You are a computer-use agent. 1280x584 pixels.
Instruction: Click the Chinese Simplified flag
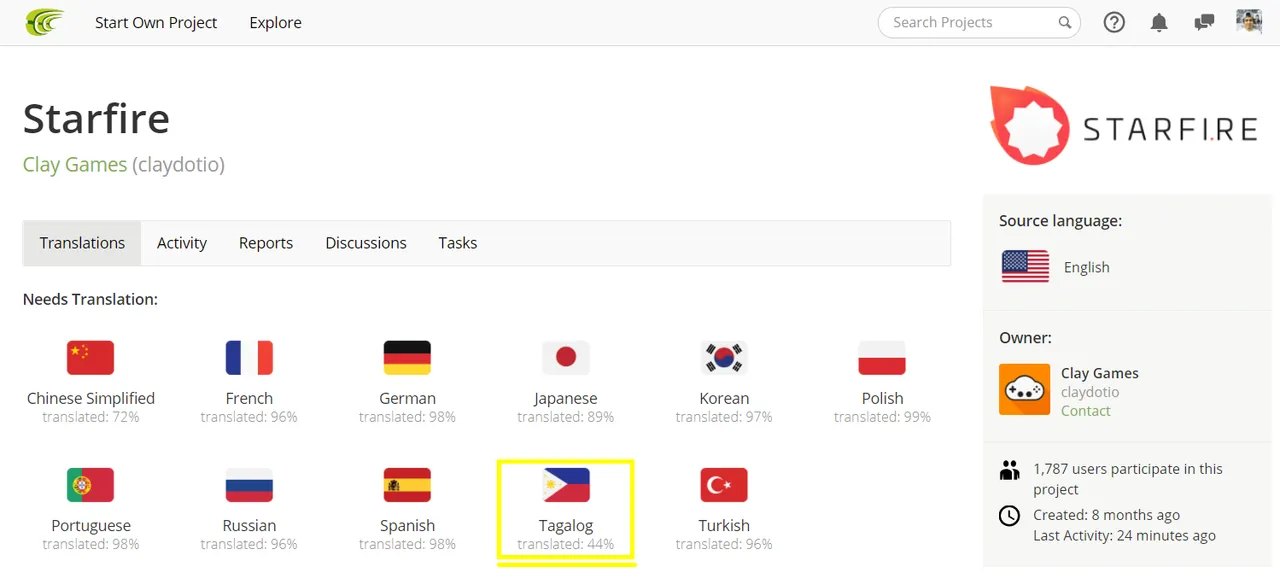[x=90, y=357]
